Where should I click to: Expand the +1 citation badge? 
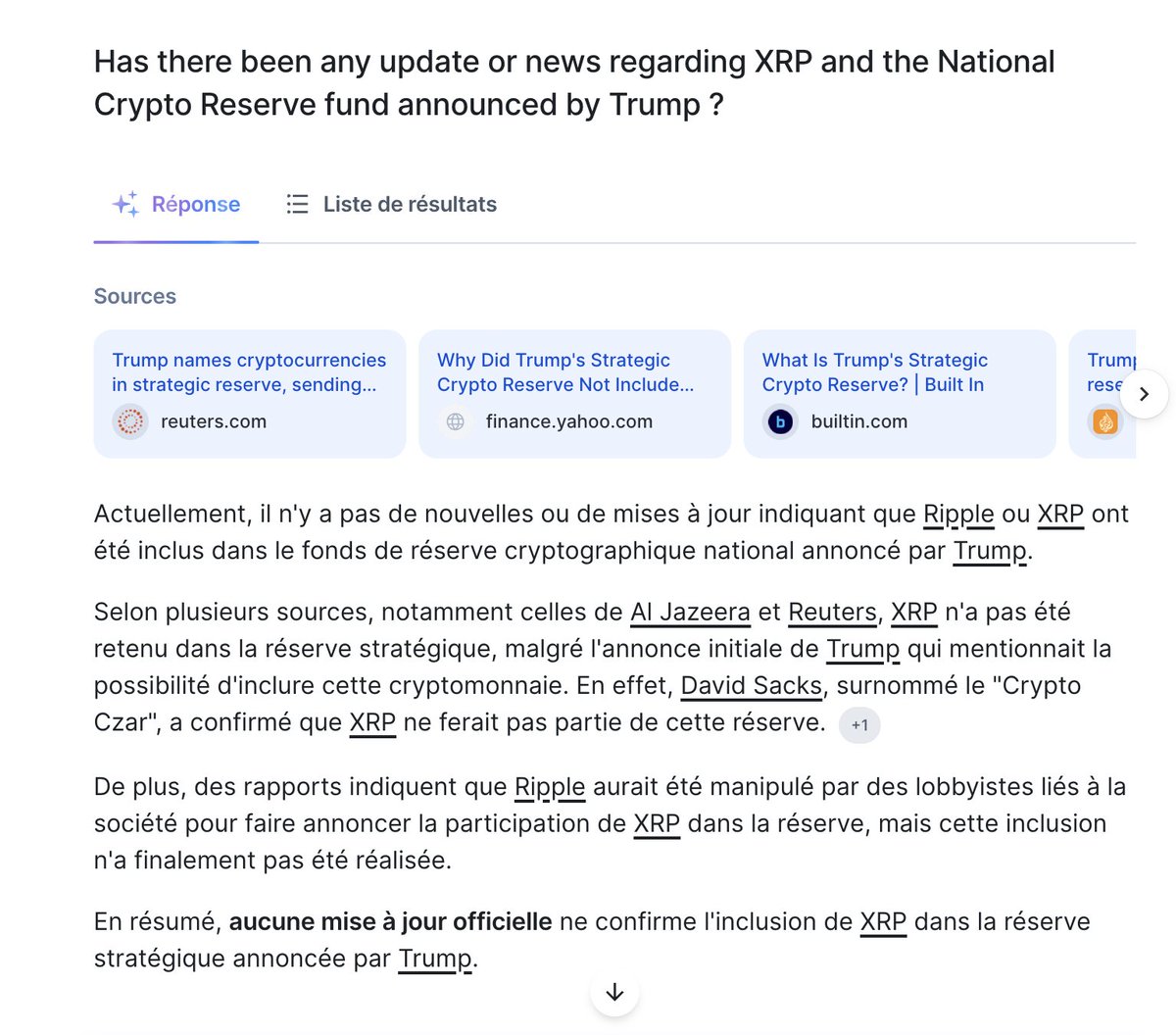(859, 725)
